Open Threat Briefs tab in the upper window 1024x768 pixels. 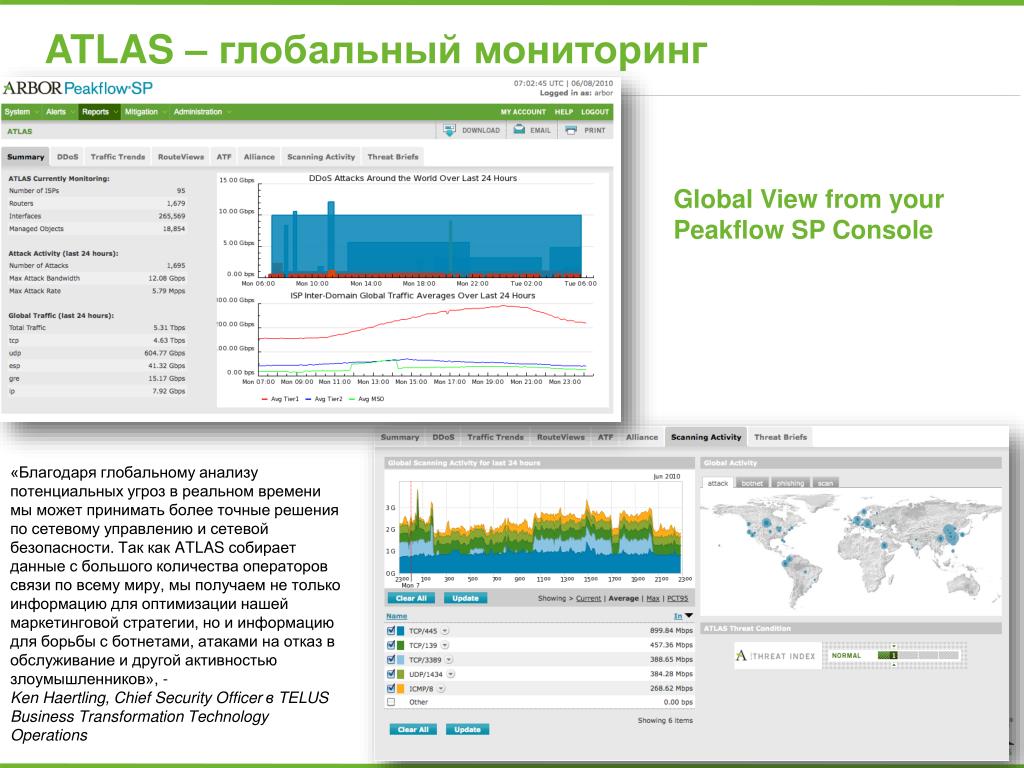(x=393, y=157)
